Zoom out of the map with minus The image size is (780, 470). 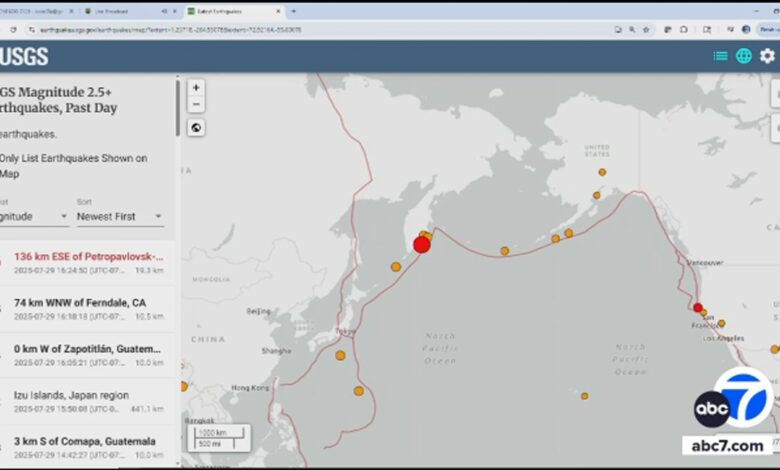196,104
